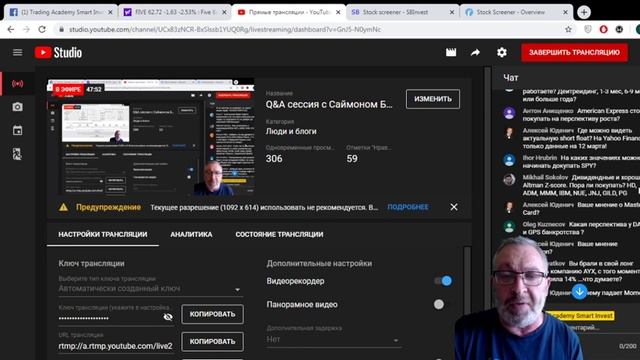
Task: Click the Ключ трансляции section heading
Action: point(91,263)
